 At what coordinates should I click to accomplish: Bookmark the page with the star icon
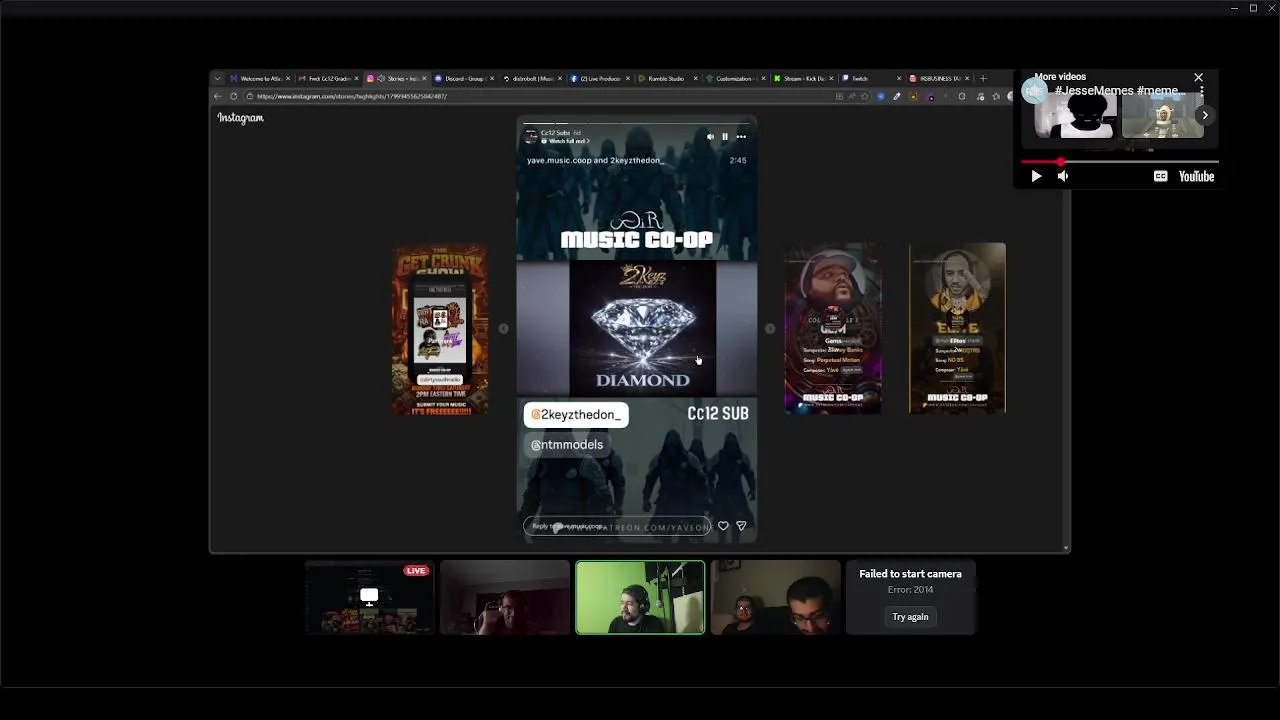[x=865, y=96]
